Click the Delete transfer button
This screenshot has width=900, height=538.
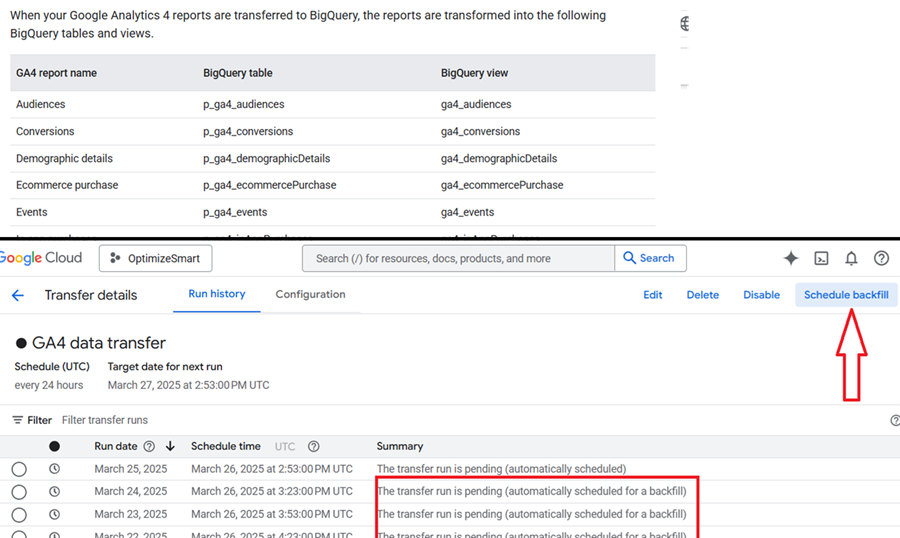[x=703, y=295]
